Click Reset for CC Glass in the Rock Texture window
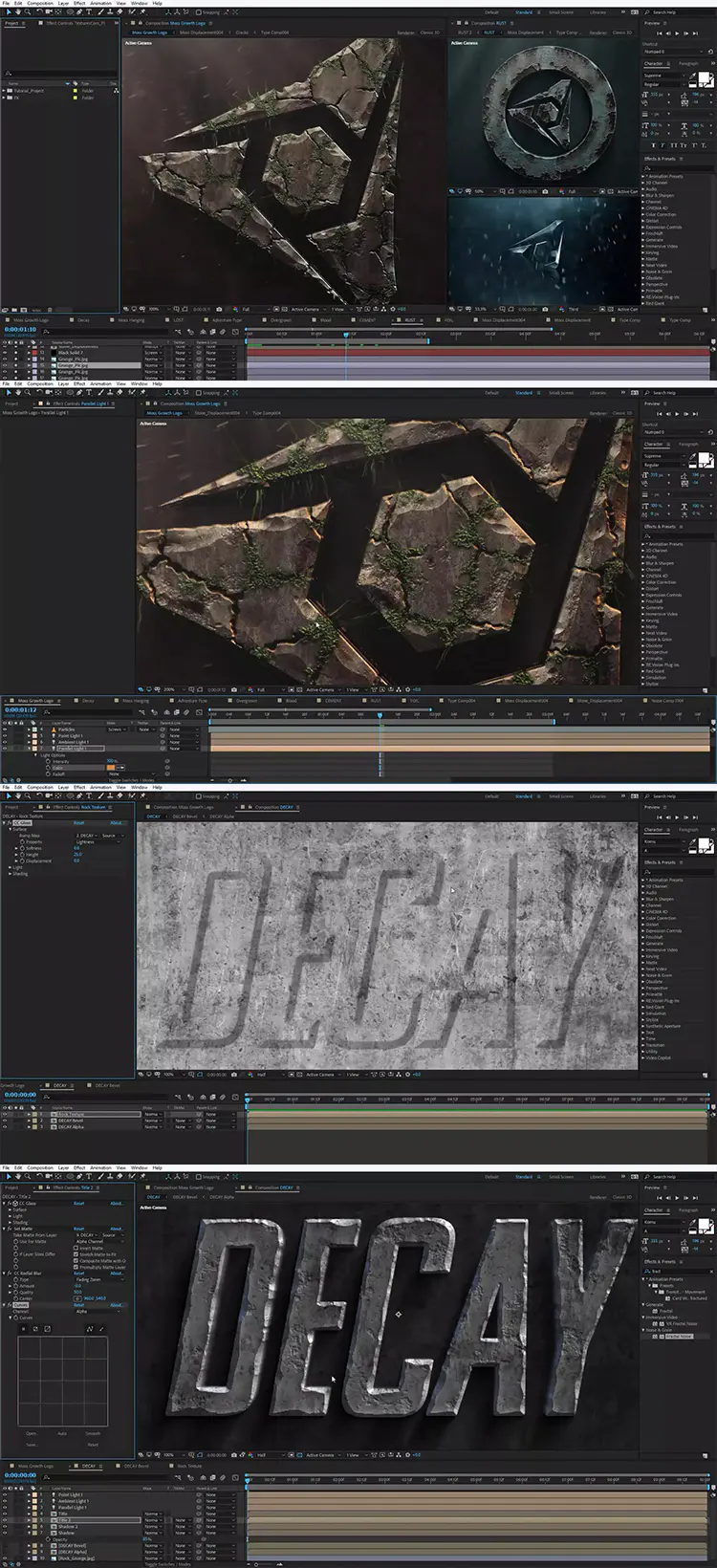 (79, 823)
